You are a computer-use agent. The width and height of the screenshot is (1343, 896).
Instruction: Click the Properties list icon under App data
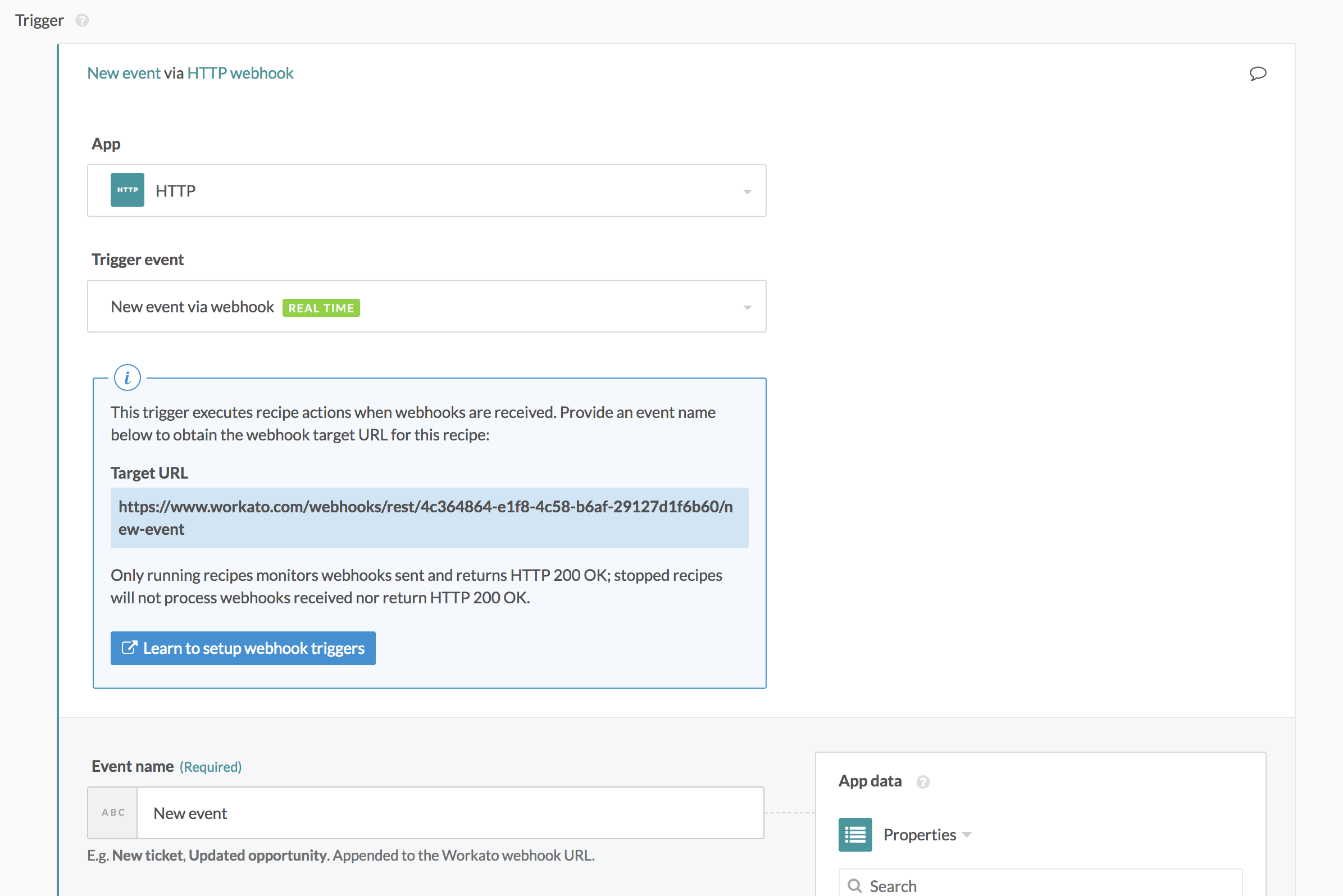point(854,834)
